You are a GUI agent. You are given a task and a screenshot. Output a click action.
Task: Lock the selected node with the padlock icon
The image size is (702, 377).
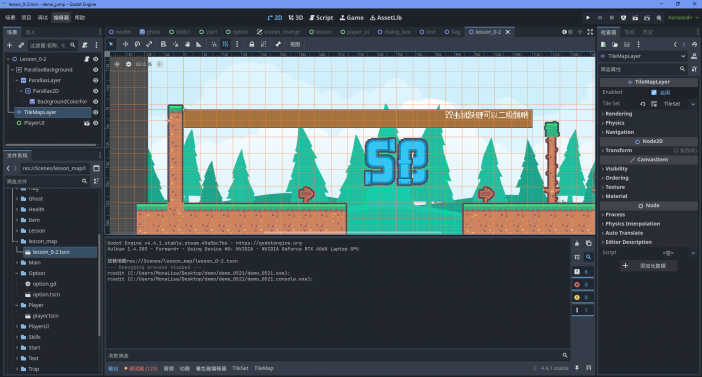(252, 44)
